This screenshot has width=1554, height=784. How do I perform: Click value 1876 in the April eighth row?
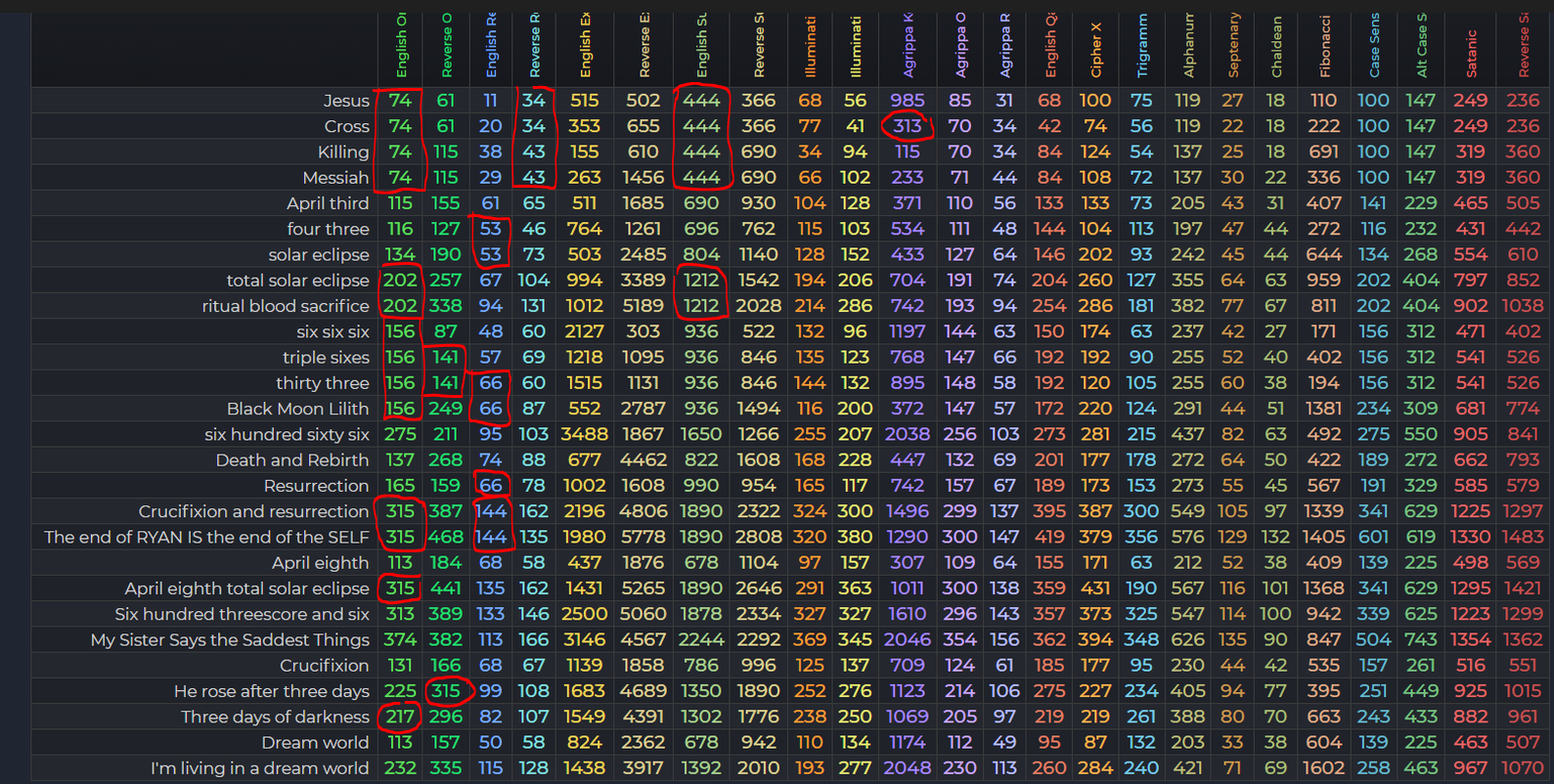tap(644, 563)
